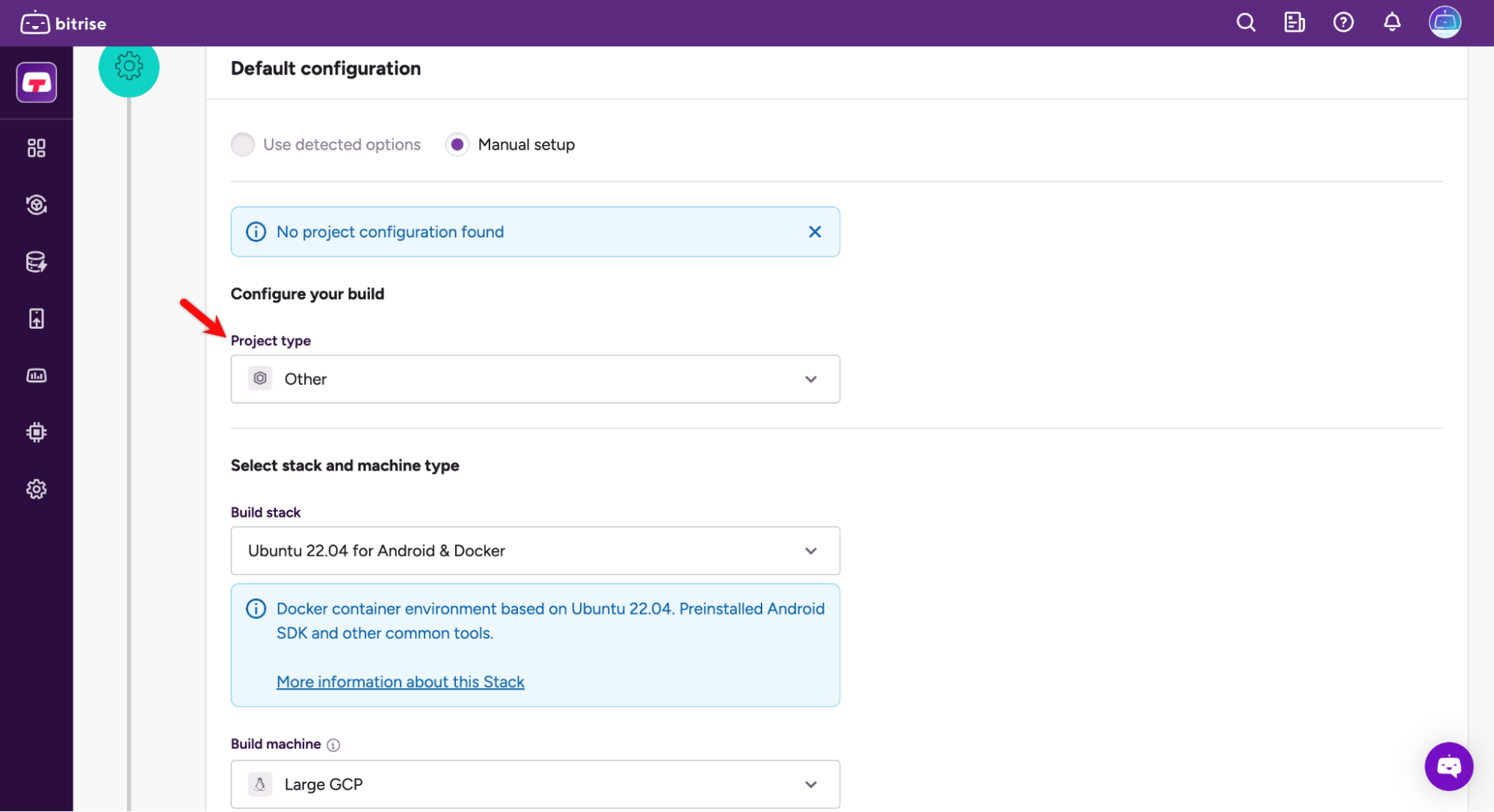
Task: Click the Build stack label
Action: 265,512
